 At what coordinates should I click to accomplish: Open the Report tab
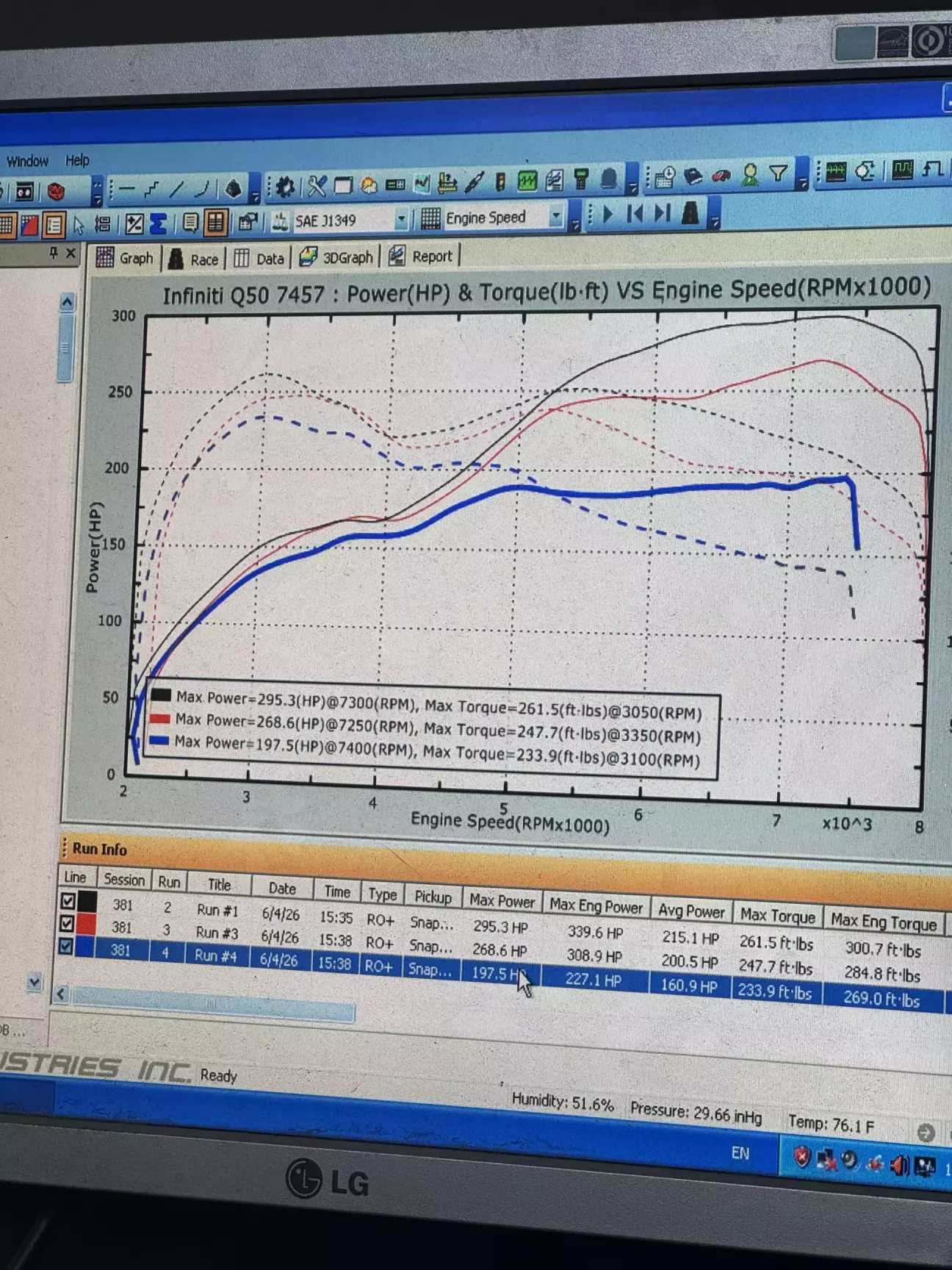pyautogui.click(x=422, y=256)
